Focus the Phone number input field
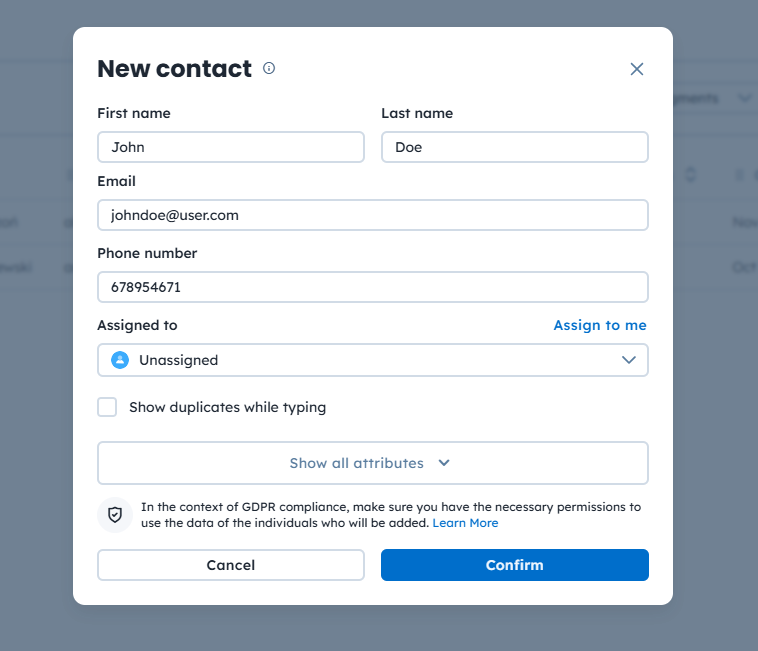 [x=372, y=287]
